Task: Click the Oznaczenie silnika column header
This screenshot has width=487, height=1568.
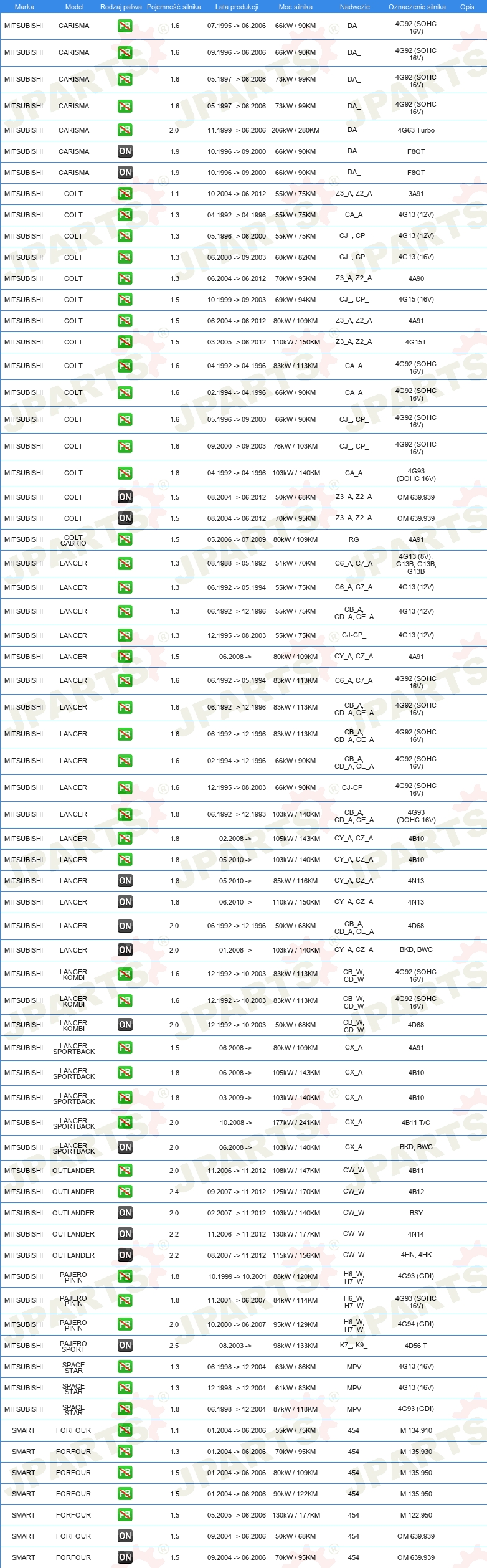Action: coord(417,7)
